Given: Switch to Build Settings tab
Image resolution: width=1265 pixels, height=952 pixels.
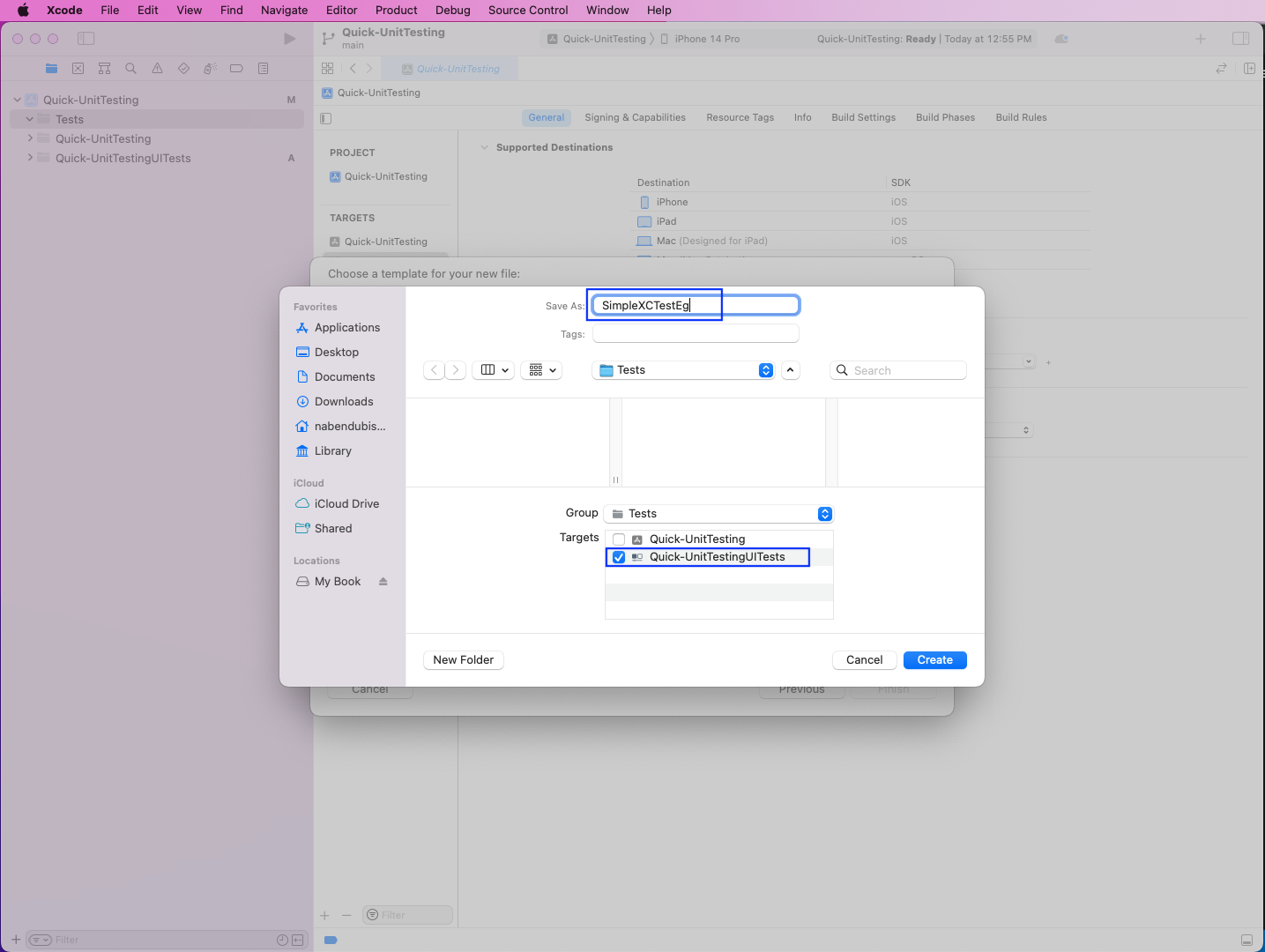Looking at the screenshot, I should tap(863, 117).
